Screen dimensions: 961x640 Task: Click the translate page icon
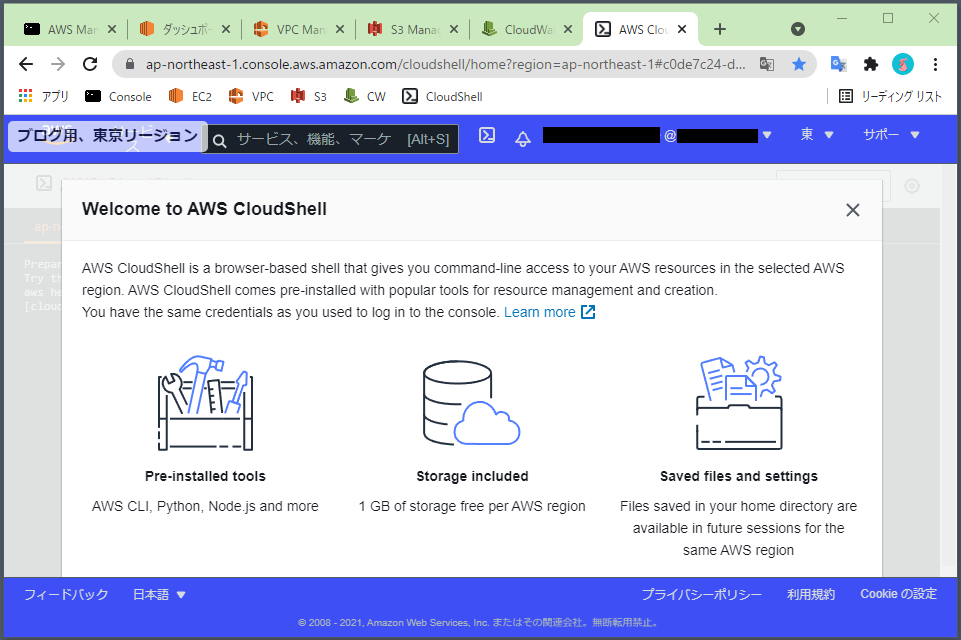767,64
